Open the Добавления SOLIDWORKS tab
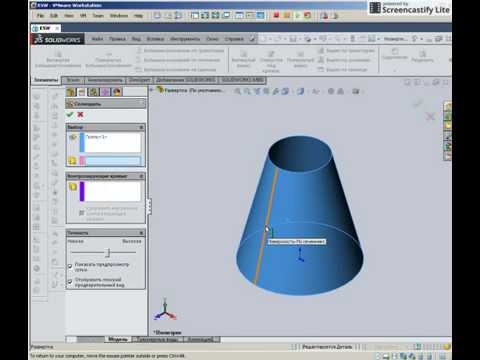Viewport: 480px width, 360px height. (185, 80)
